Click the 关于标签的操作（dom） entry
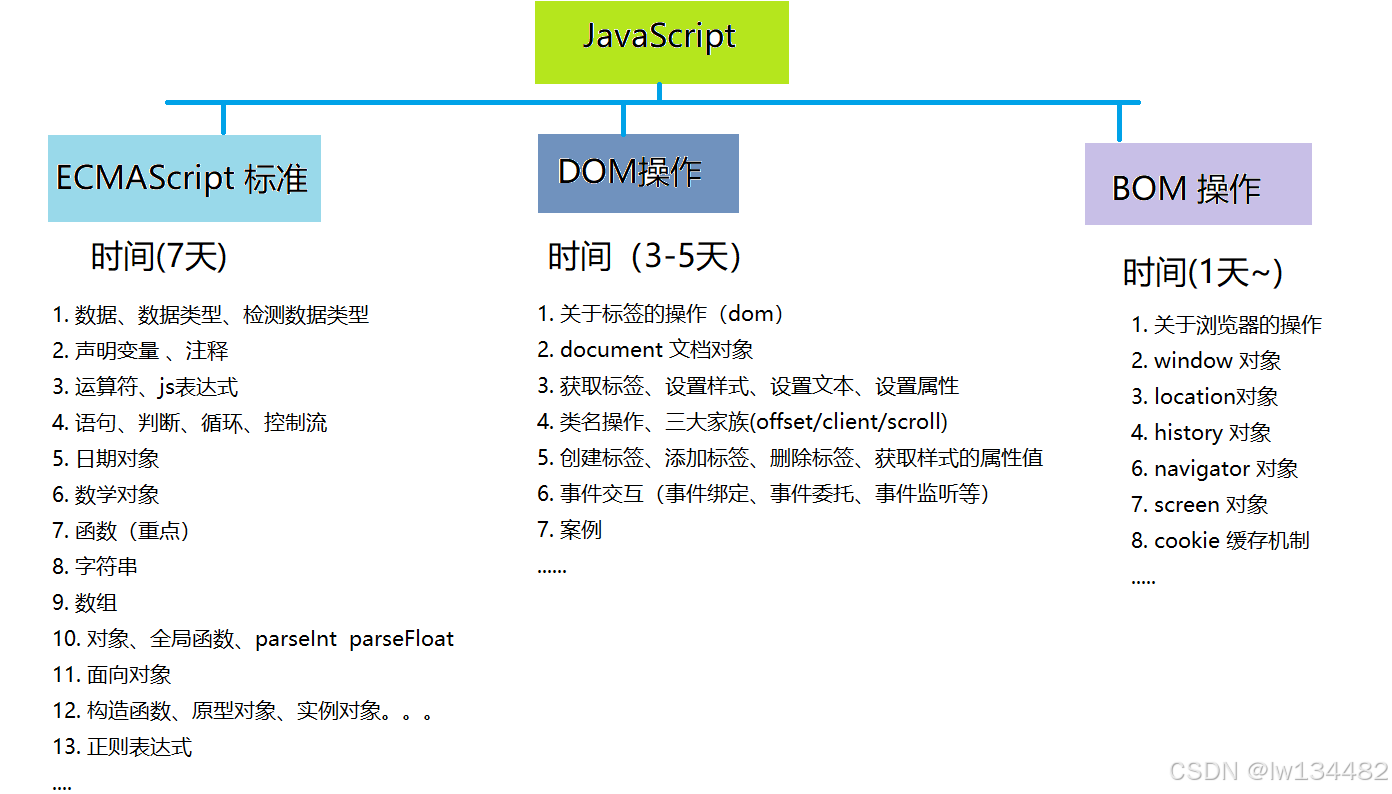Image resolution: width=1392 pixels, height=794 pixels. 659,313
